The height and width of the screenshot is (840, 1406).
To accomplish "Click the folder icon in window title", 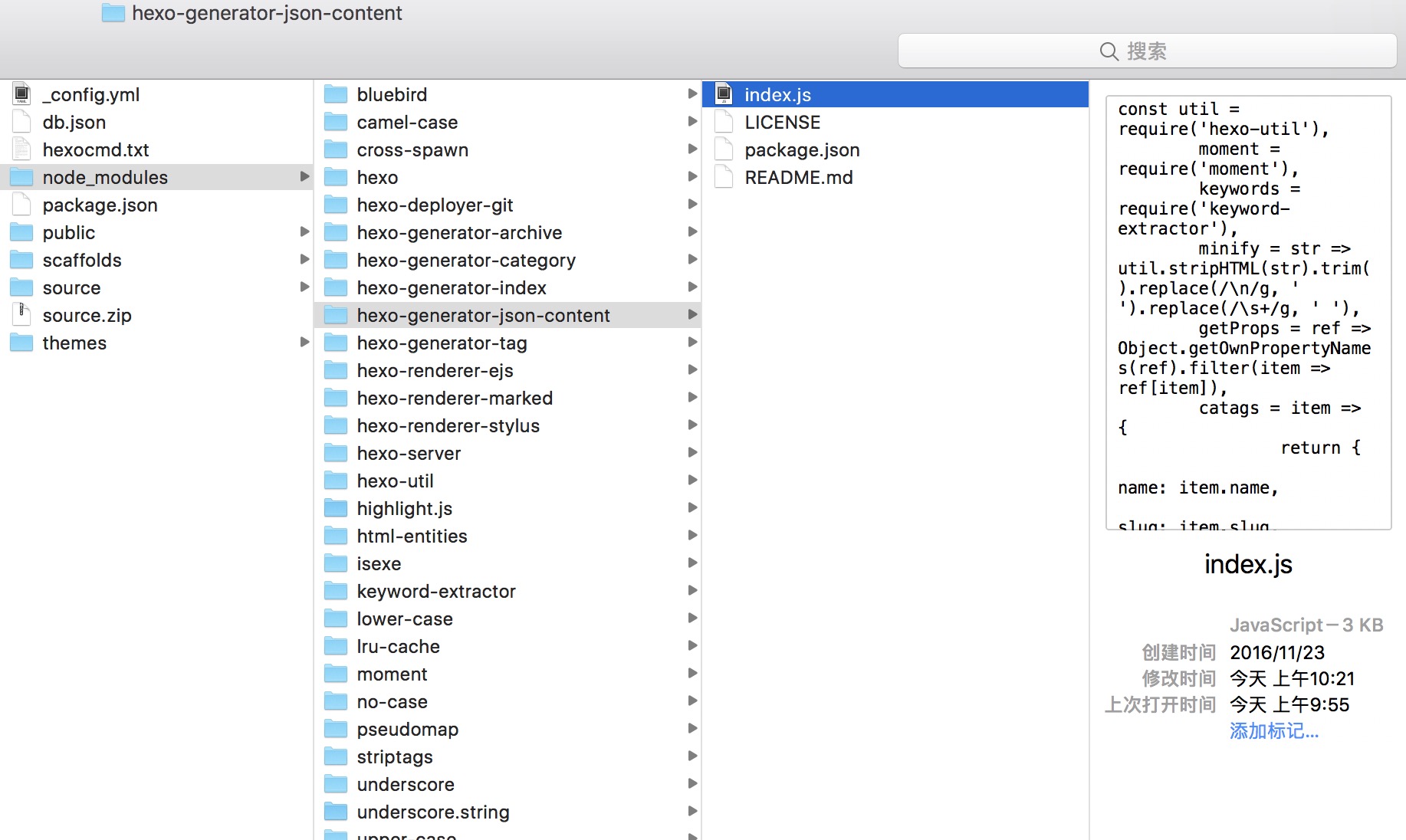I will (x=113, y=13).
